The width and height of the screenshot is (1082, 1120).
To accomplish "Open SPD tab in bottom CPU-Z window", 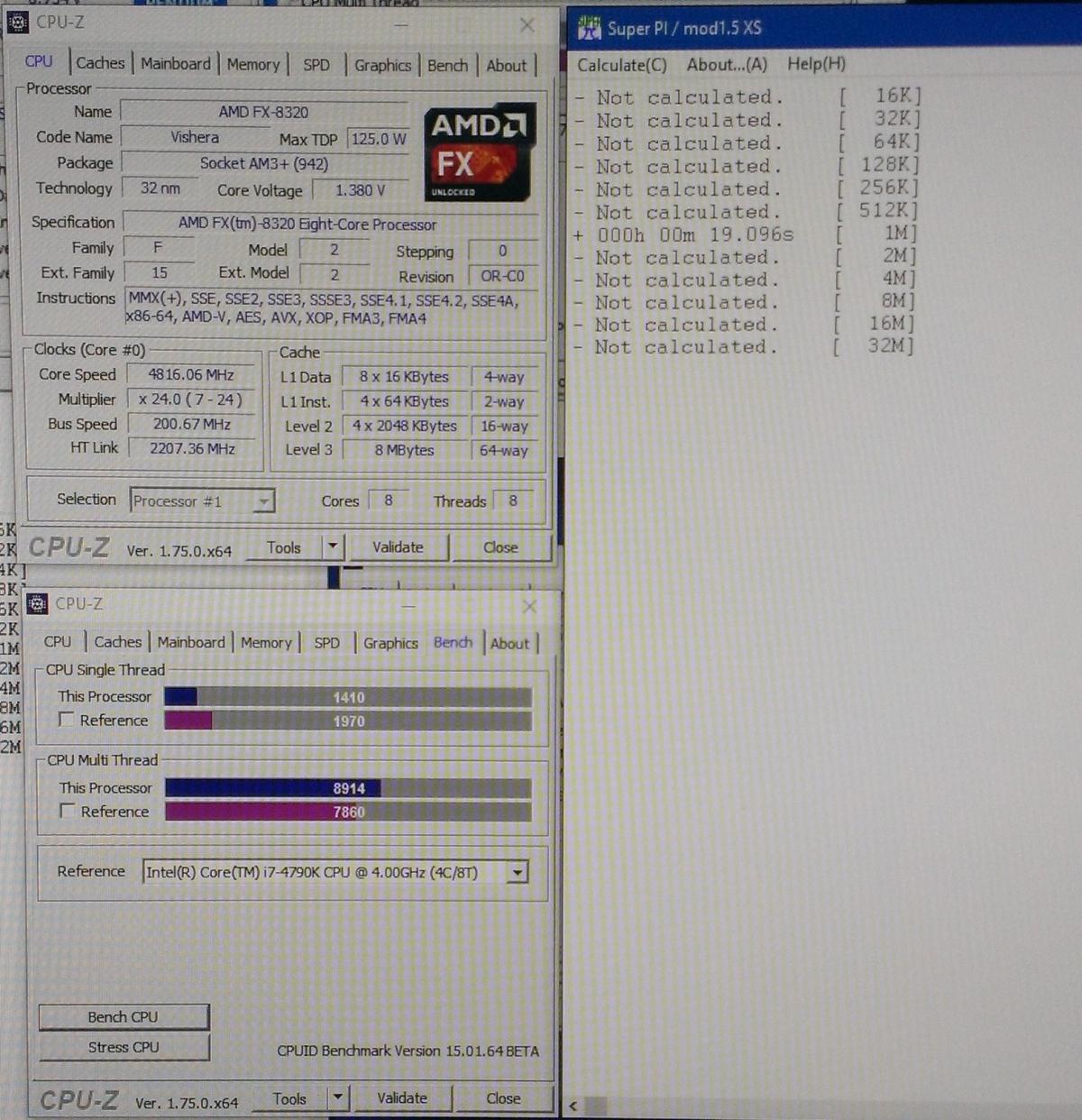I will pyautogui.click(x=327, y=643).
